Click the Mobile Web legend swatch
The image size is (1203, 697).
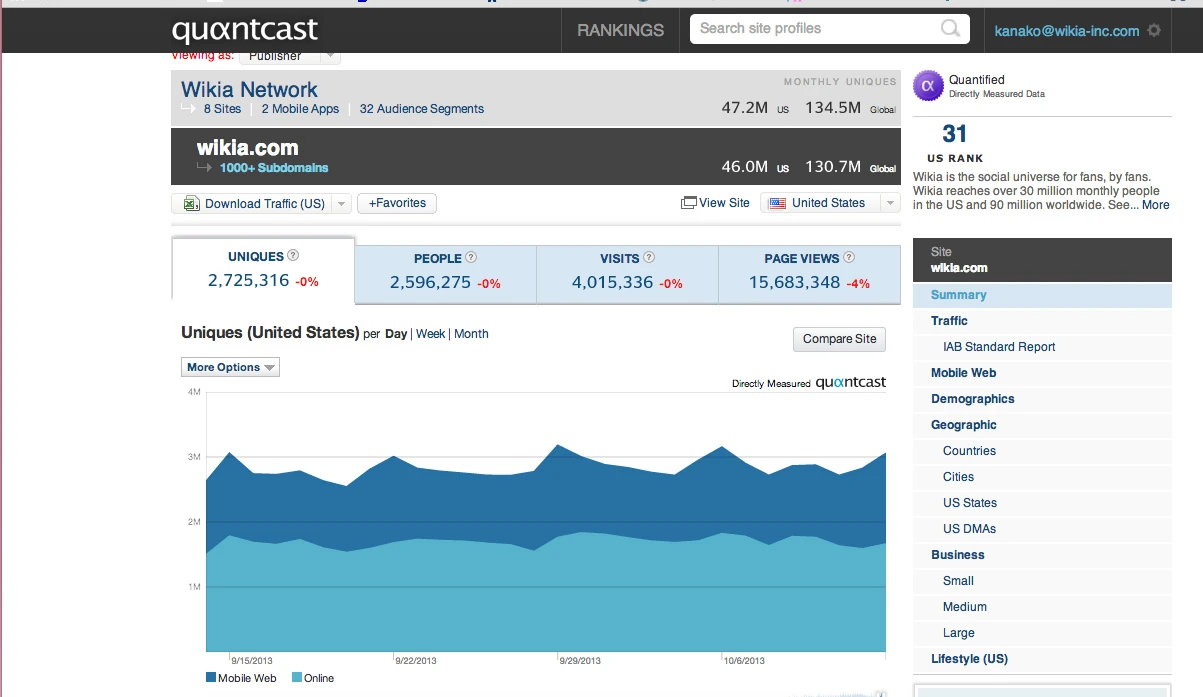pos(211,678)
